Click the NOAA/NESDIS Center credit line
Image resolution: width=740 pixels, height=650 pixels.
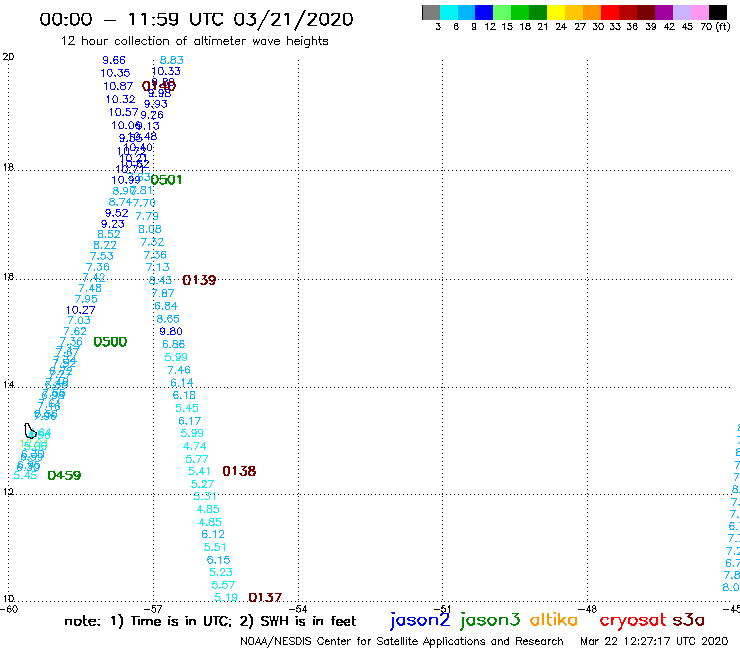coord(402,642)
